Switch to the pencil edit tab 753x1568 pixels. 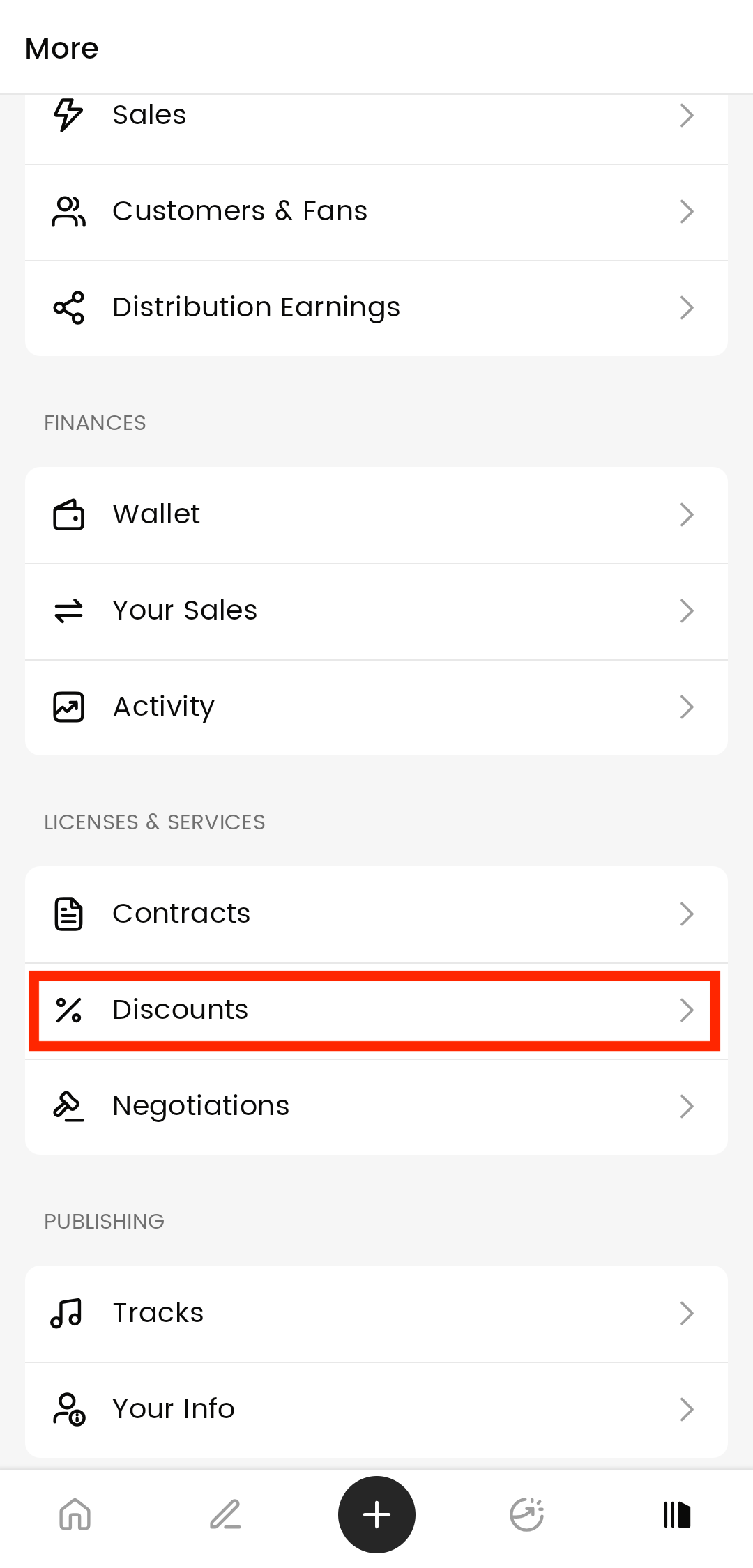tap(225, 1514)
